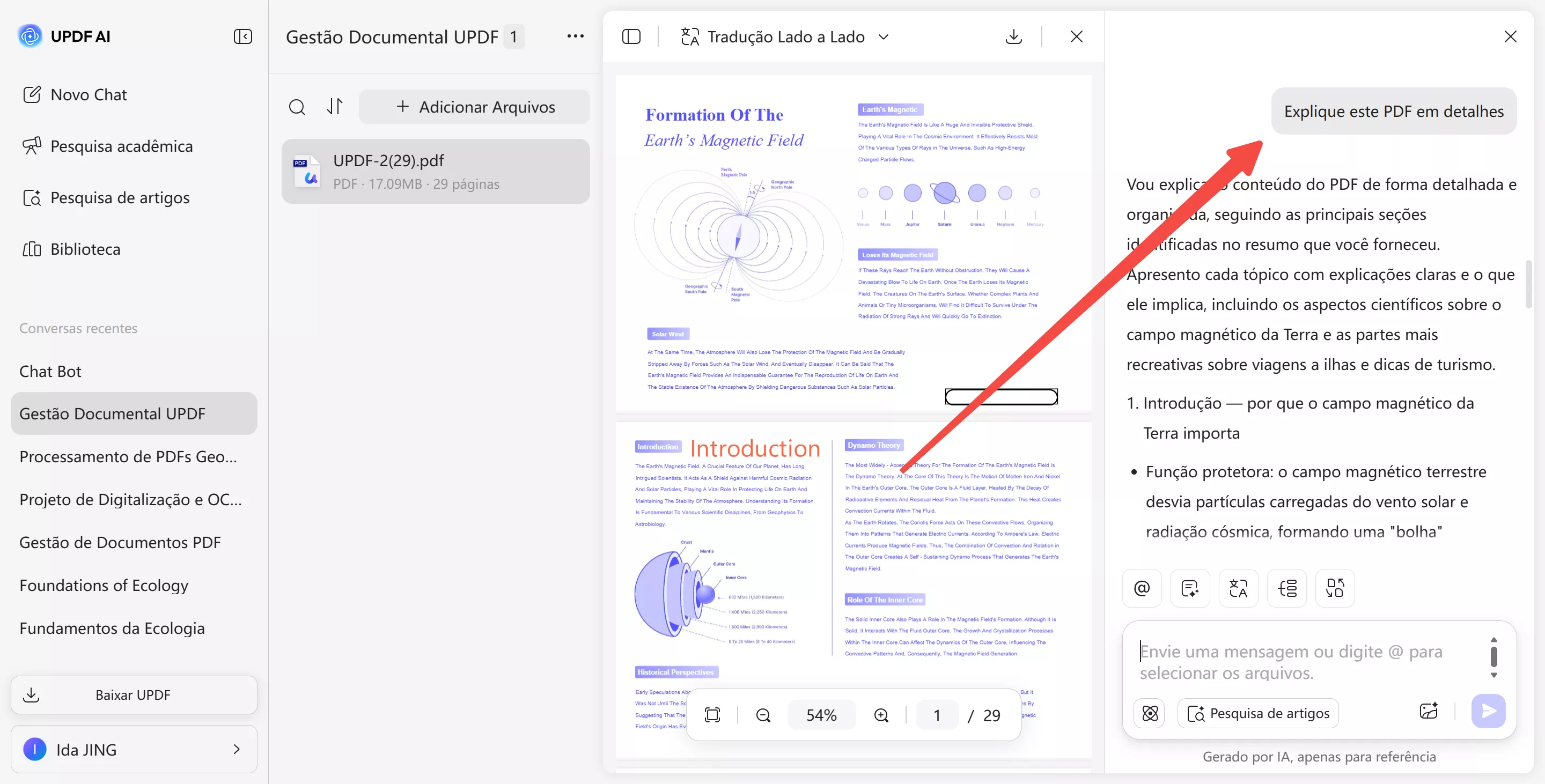Image resolution: width=1545 pixels, height=784 pixels.
Task: Click the @ mention files icon
Action: 1142,588
